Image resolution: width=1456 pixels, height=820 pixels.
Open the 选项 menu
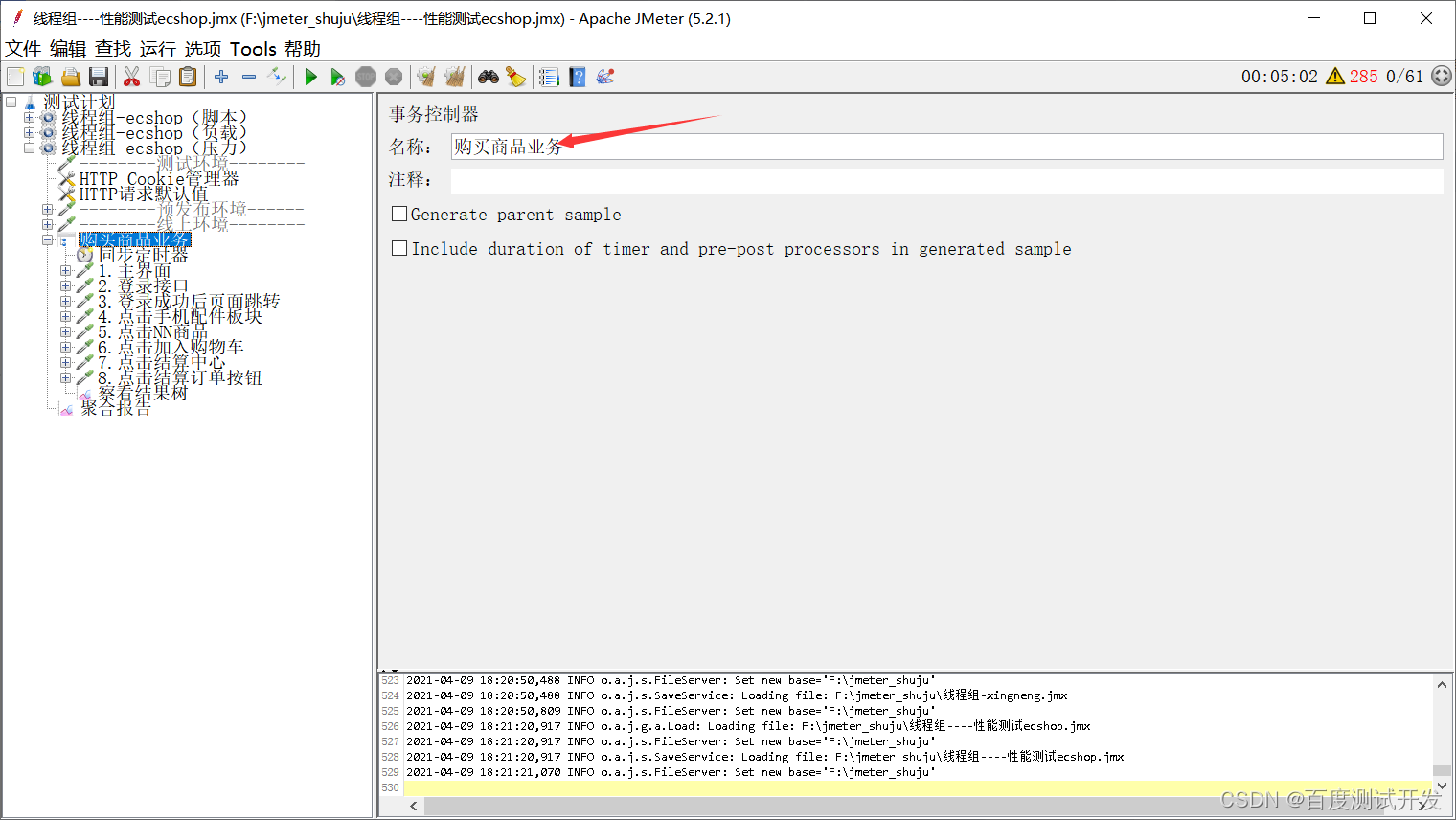pos(203,49)
